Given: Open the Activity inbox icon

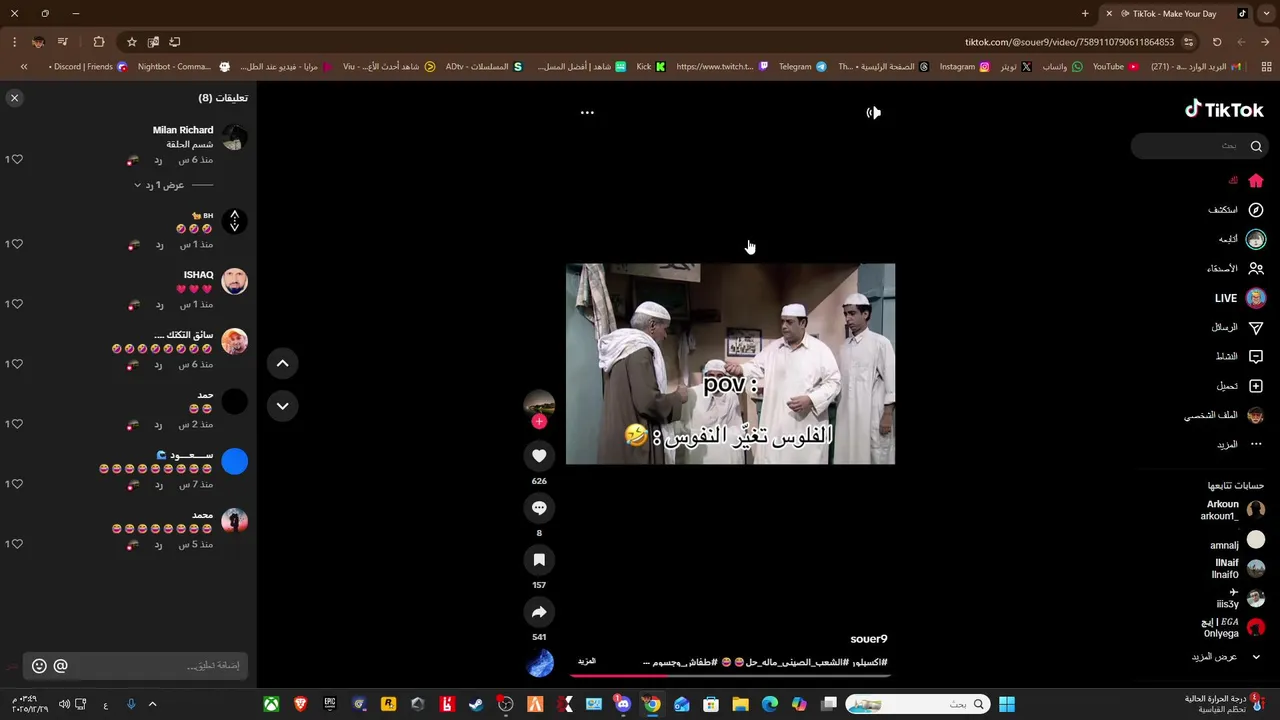Looking at the screenshot, I should (x=1256, y=357).
